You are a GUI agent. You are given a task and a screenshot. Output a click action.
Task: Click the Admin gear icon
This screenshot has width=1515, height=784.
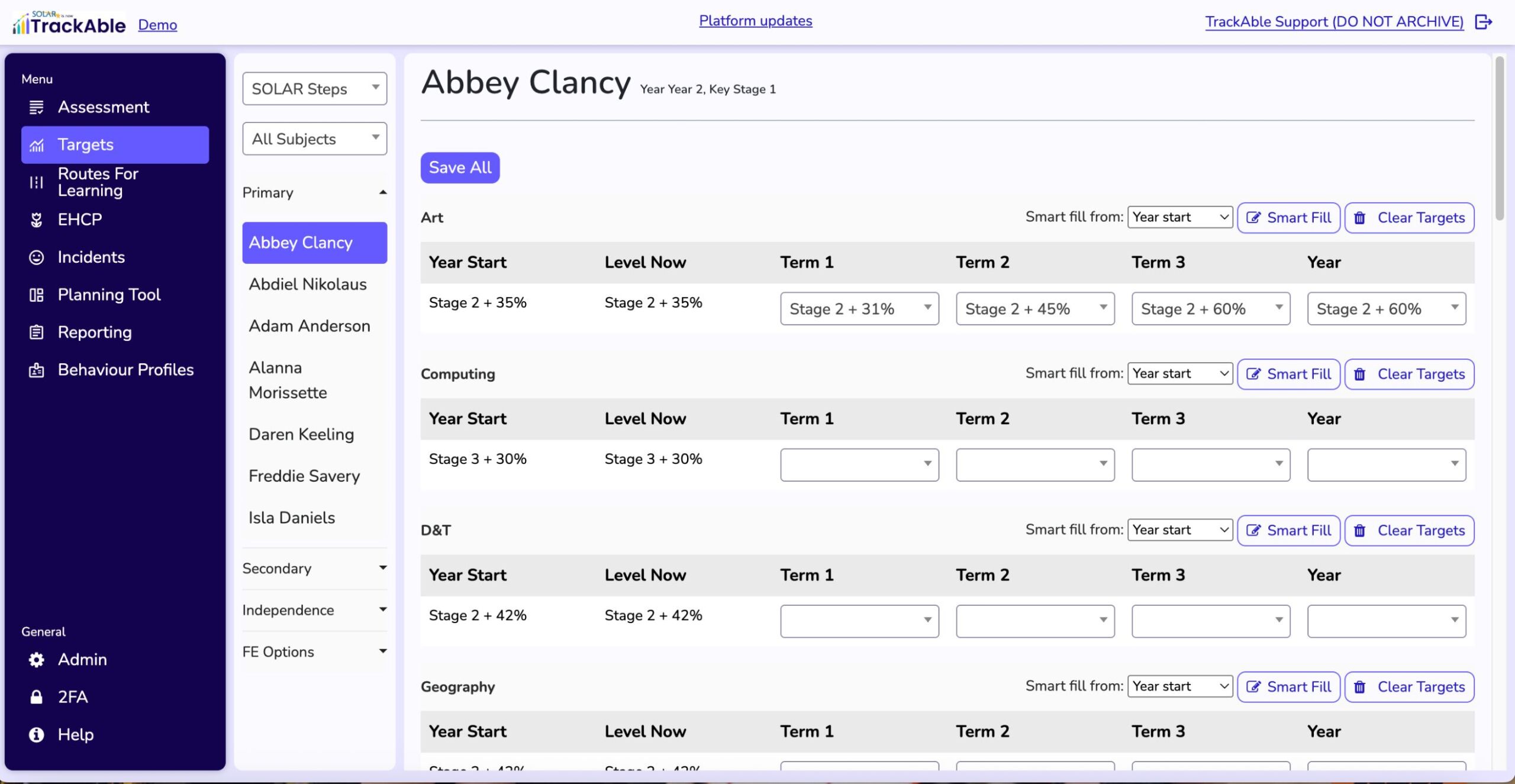36,660
